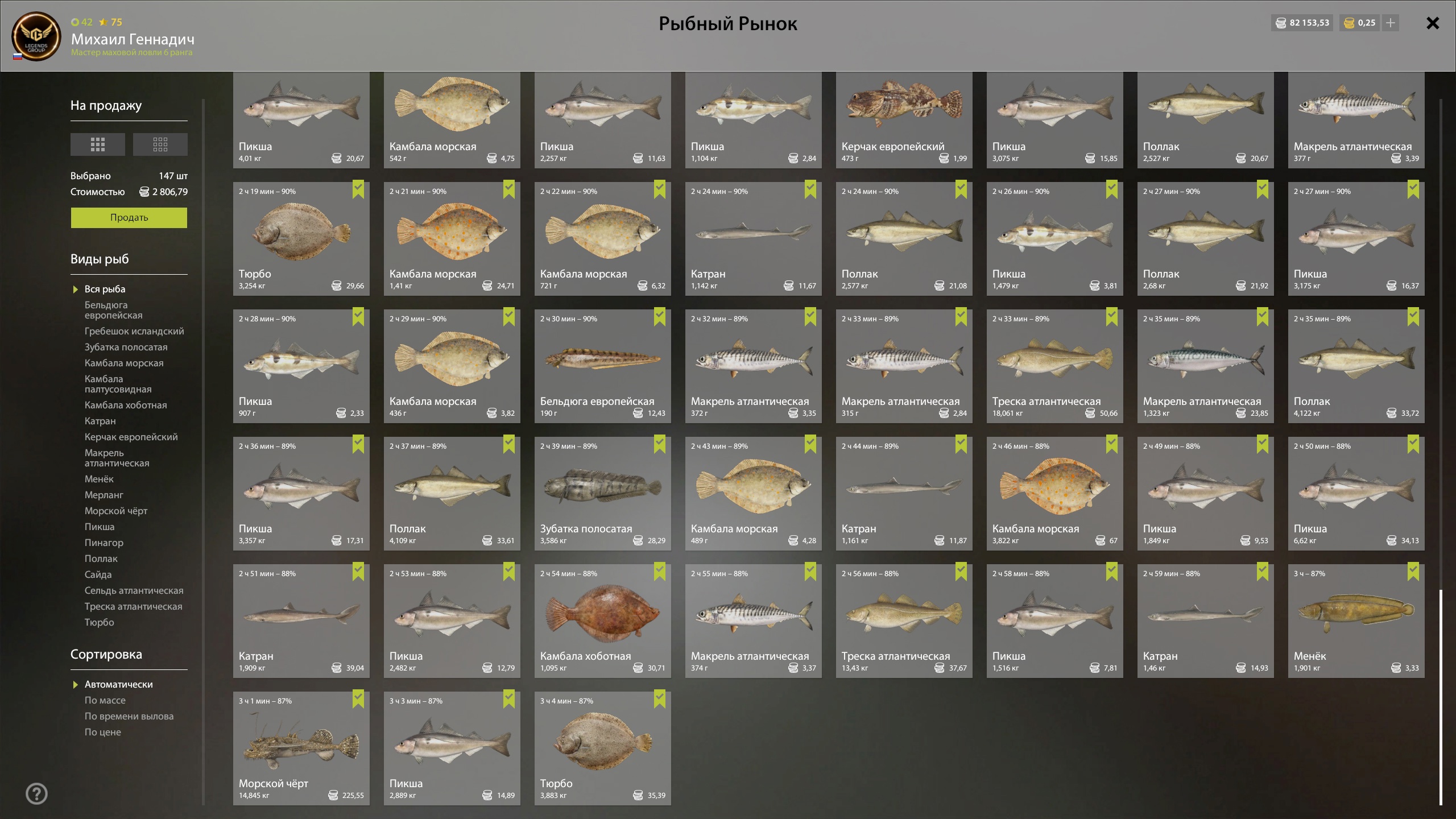Filter fish by Менёк
The width and height of the screenshot is (1456, 819).
[99, 479]
